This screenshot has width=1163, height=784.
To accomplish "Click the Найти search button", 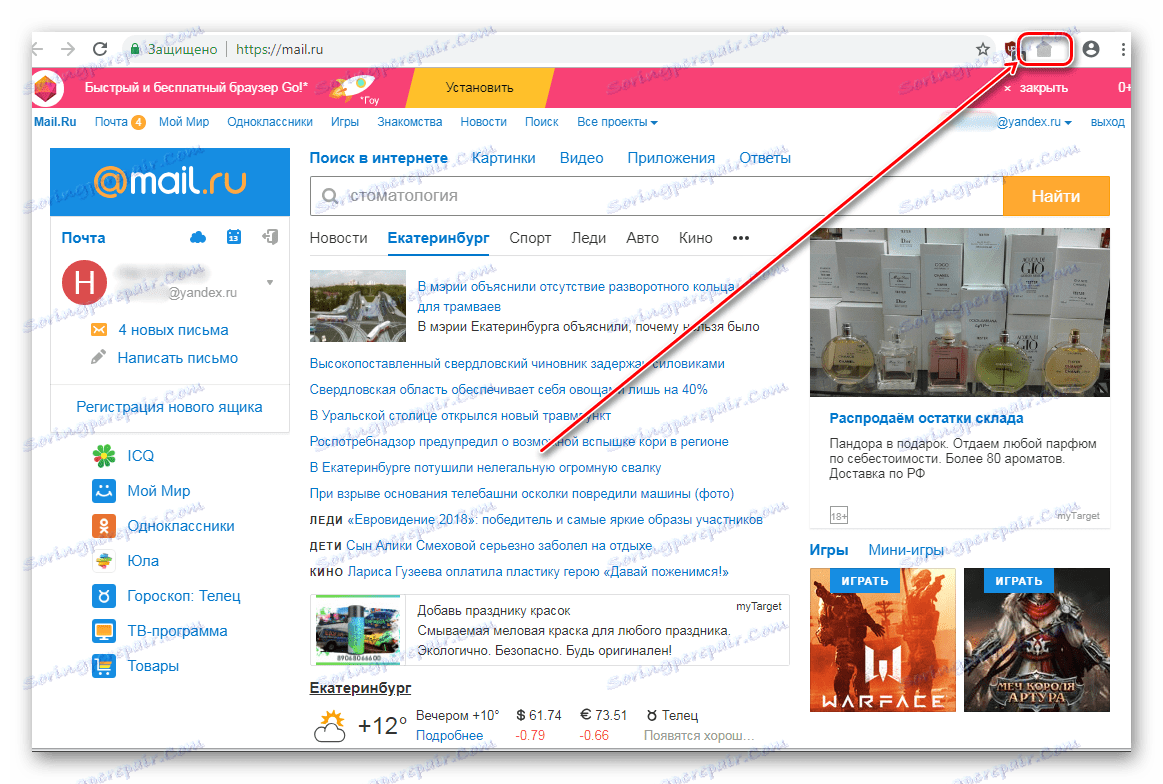I will pyautogui.click(x=1056, y=196).
